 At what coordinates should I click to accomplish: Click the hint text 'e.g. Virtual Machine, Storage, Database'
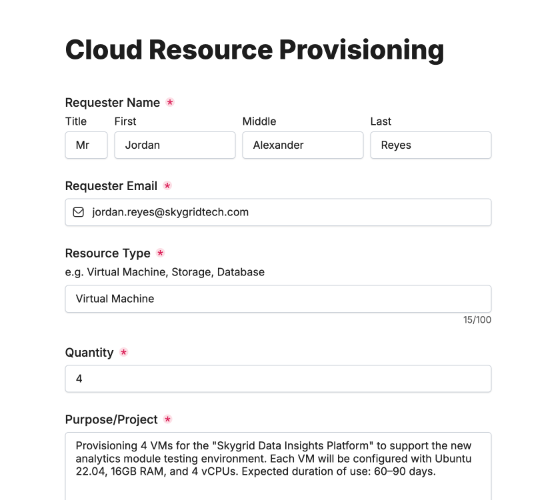click(165, 272)
